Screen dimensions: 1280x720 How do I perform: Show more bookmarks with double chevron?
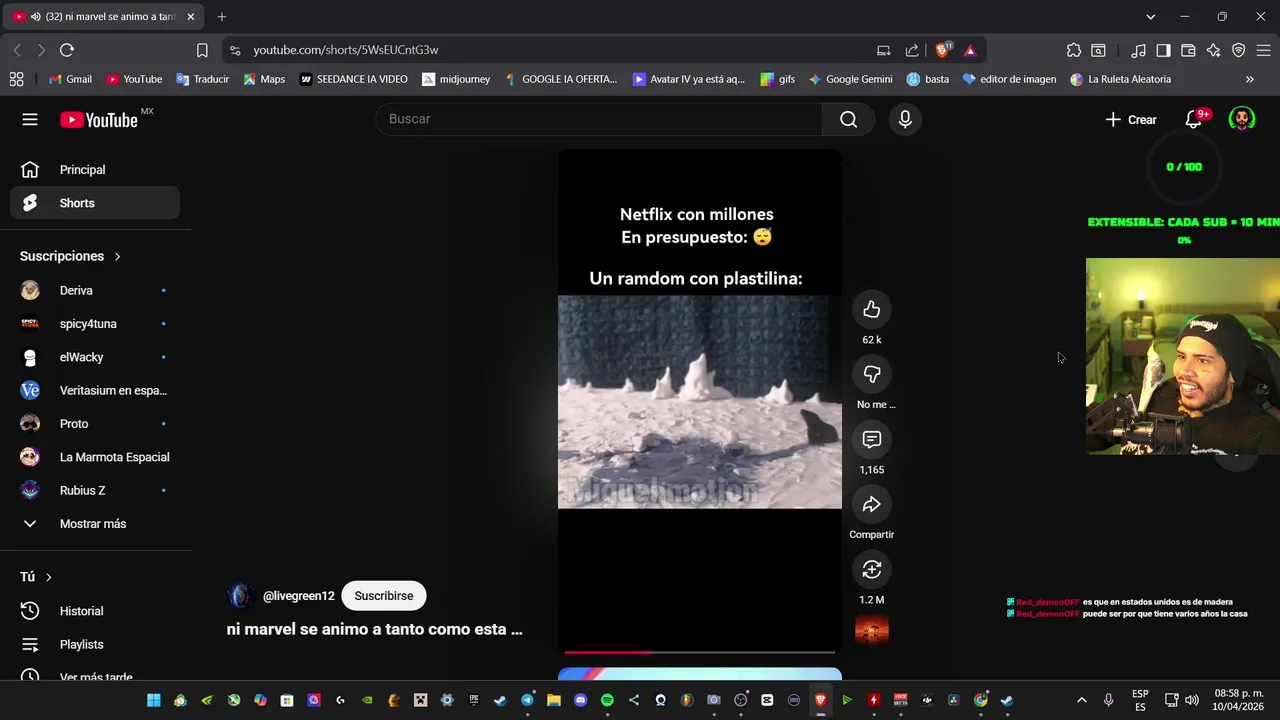(x=1249, y=79)
